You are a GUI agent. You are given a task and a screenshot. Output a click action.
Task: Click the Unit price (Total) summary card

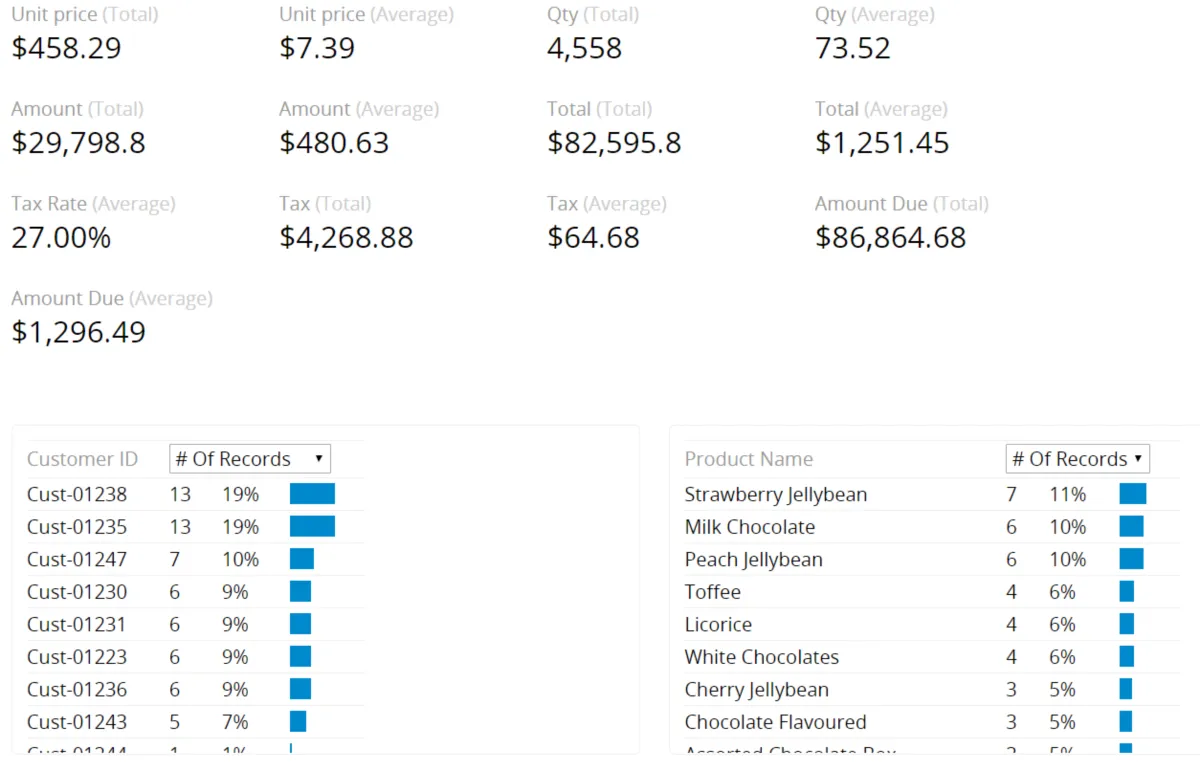pos(66,48)
